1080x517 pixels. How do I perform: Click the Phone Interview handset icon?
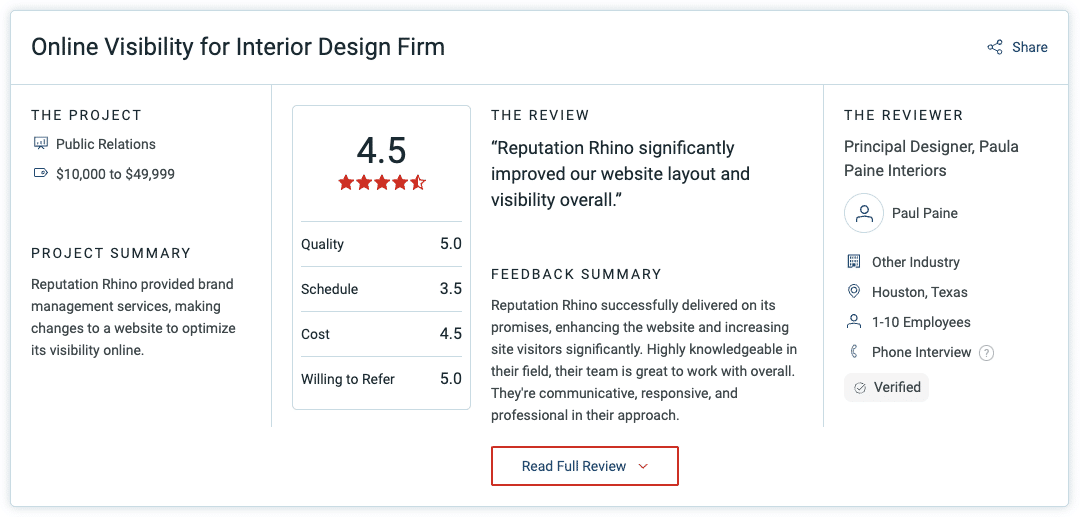click(x=854, y=352)
